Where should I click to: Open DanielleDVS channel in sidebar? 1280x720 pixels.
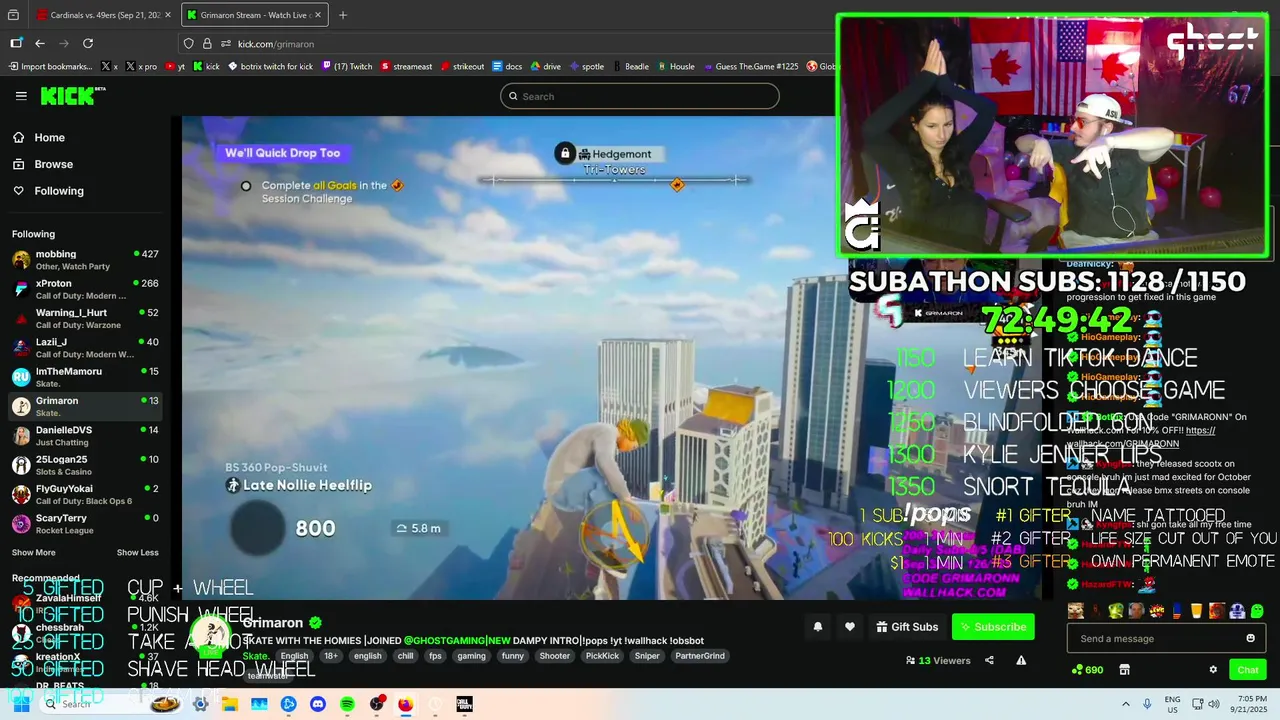[x=85, y=436]
